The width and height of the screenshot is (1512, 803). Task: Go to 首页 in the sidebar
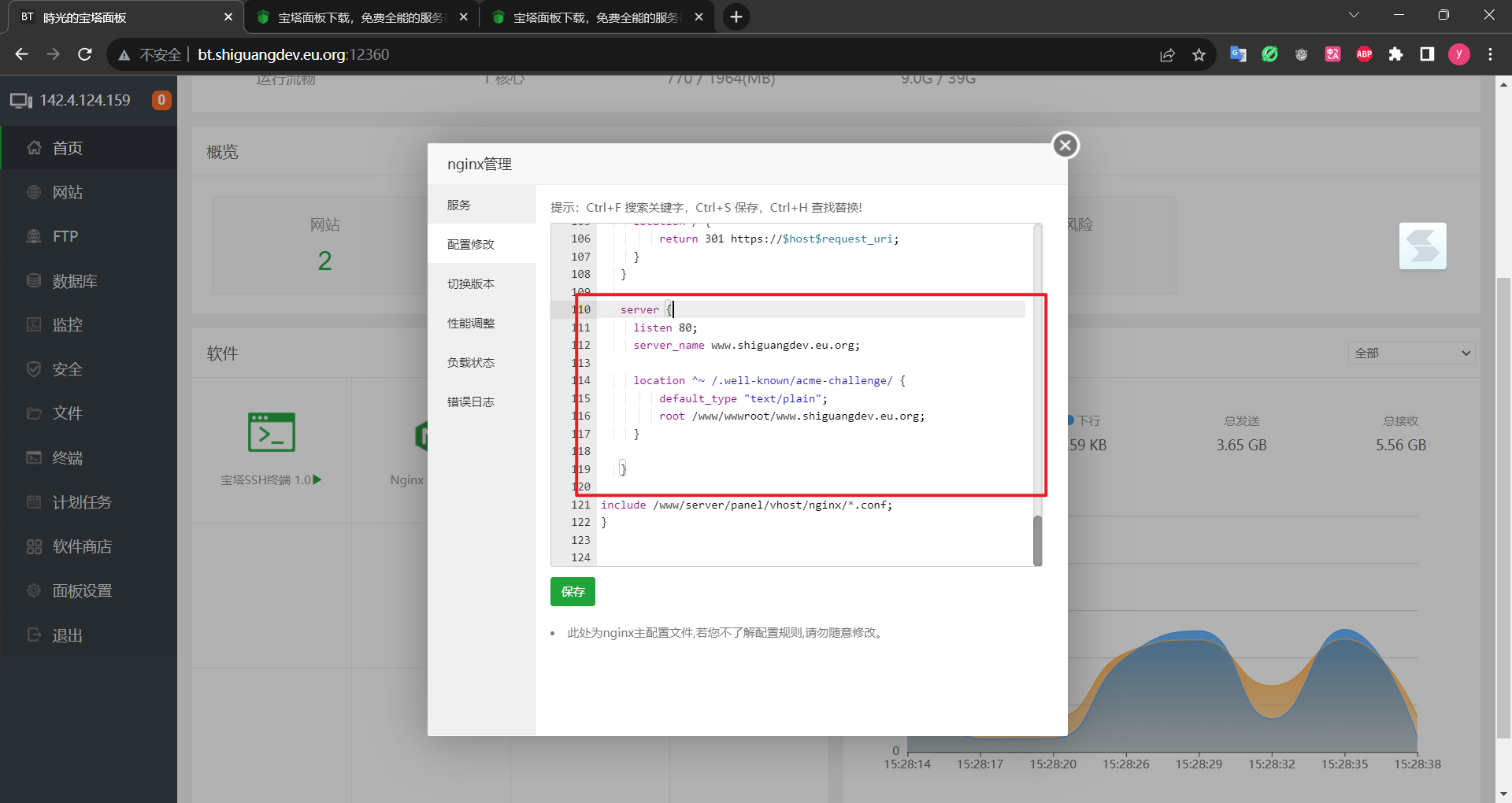[89, 148]
